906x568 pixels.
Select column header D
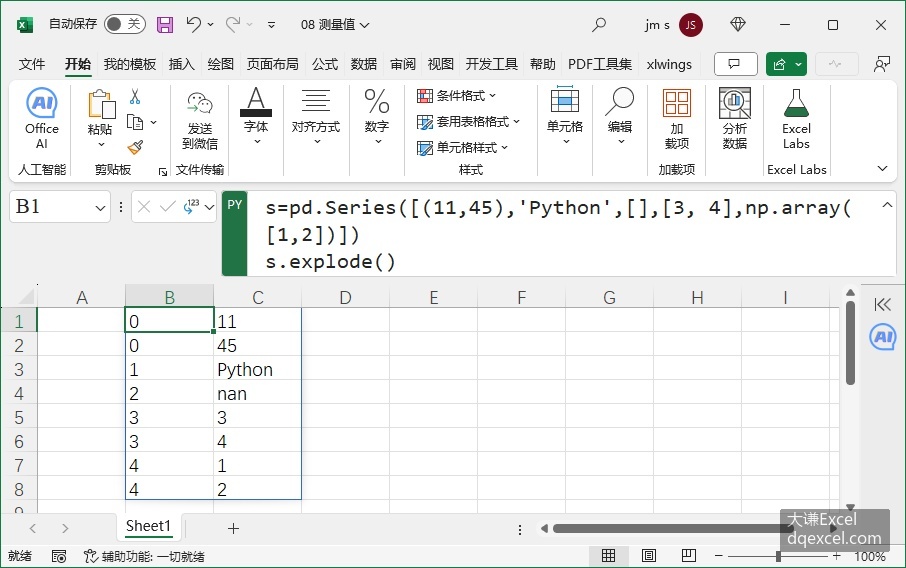[x=346, y=298]
